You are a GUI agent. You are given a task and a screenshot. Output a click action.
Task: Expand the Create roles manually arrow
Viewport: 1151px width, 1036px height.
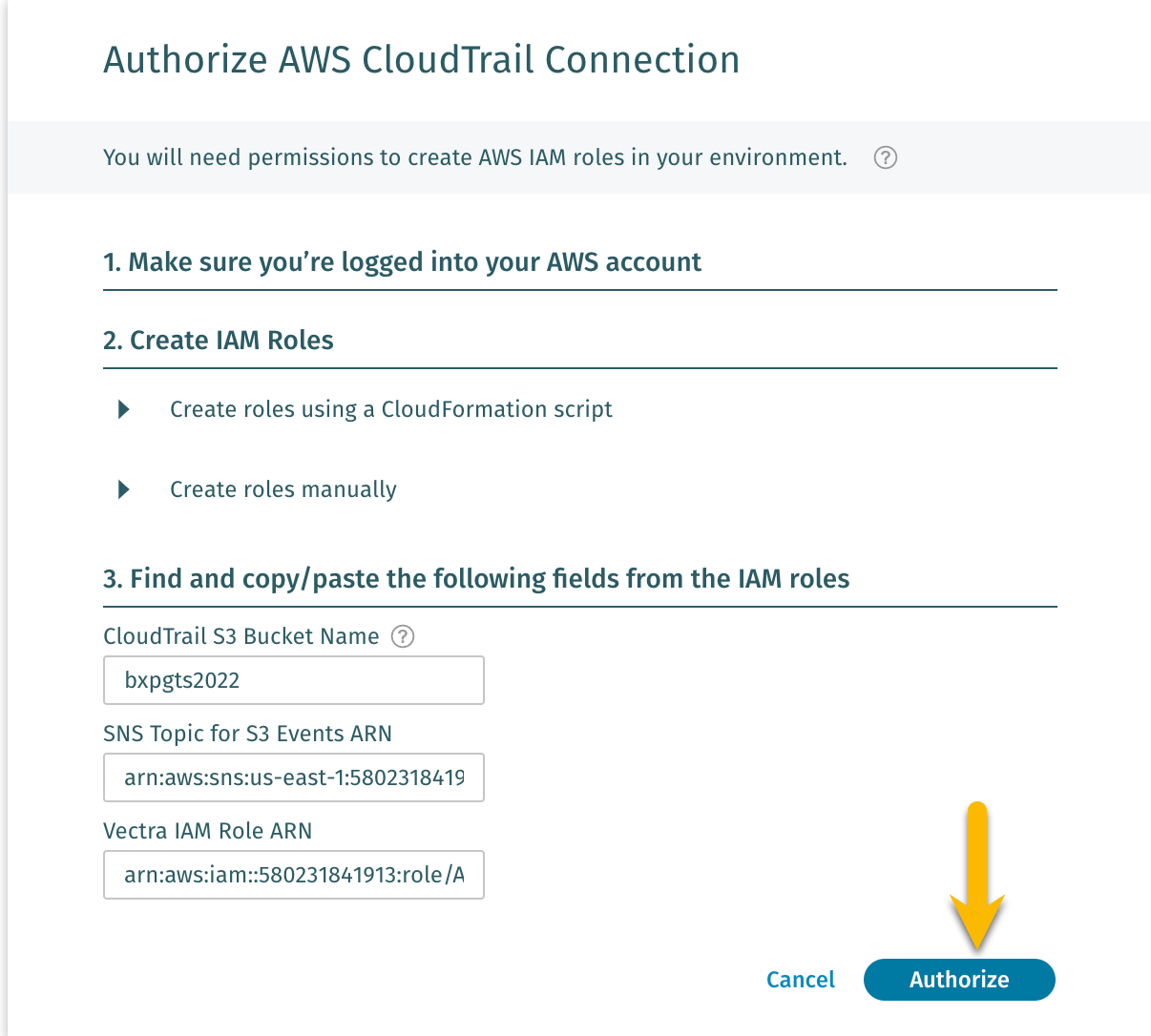(x=123, y=489)
